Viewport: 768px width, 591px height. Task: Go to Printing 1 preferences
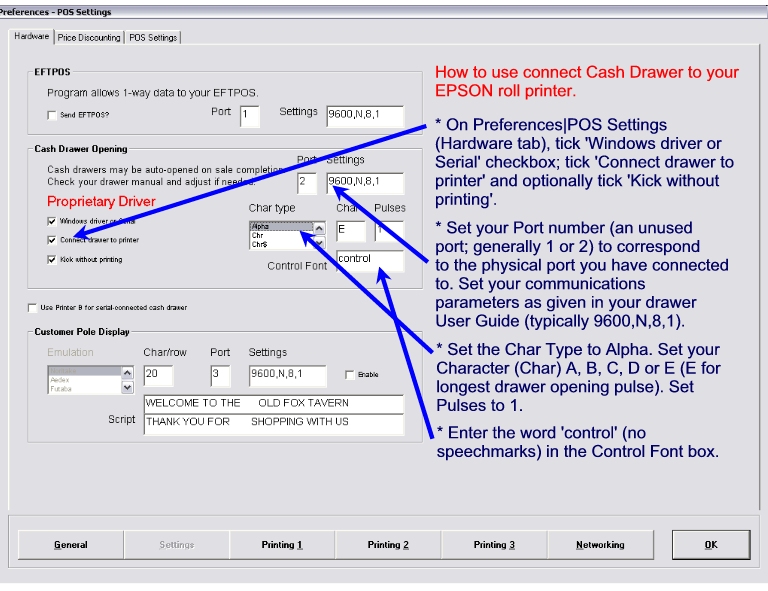pos(282,545)
